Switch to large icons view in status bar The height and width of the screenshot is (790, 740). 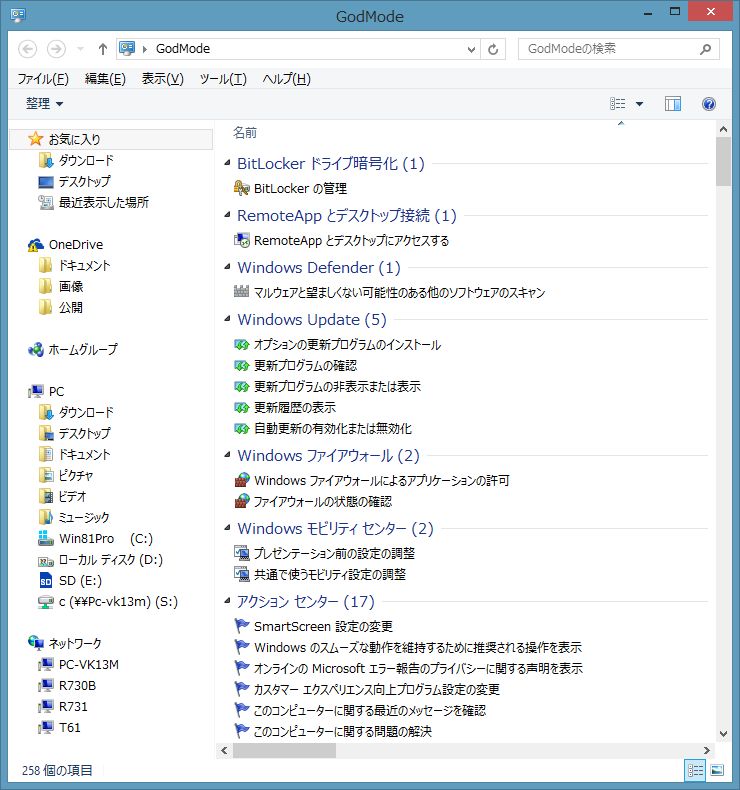(717, 770)
